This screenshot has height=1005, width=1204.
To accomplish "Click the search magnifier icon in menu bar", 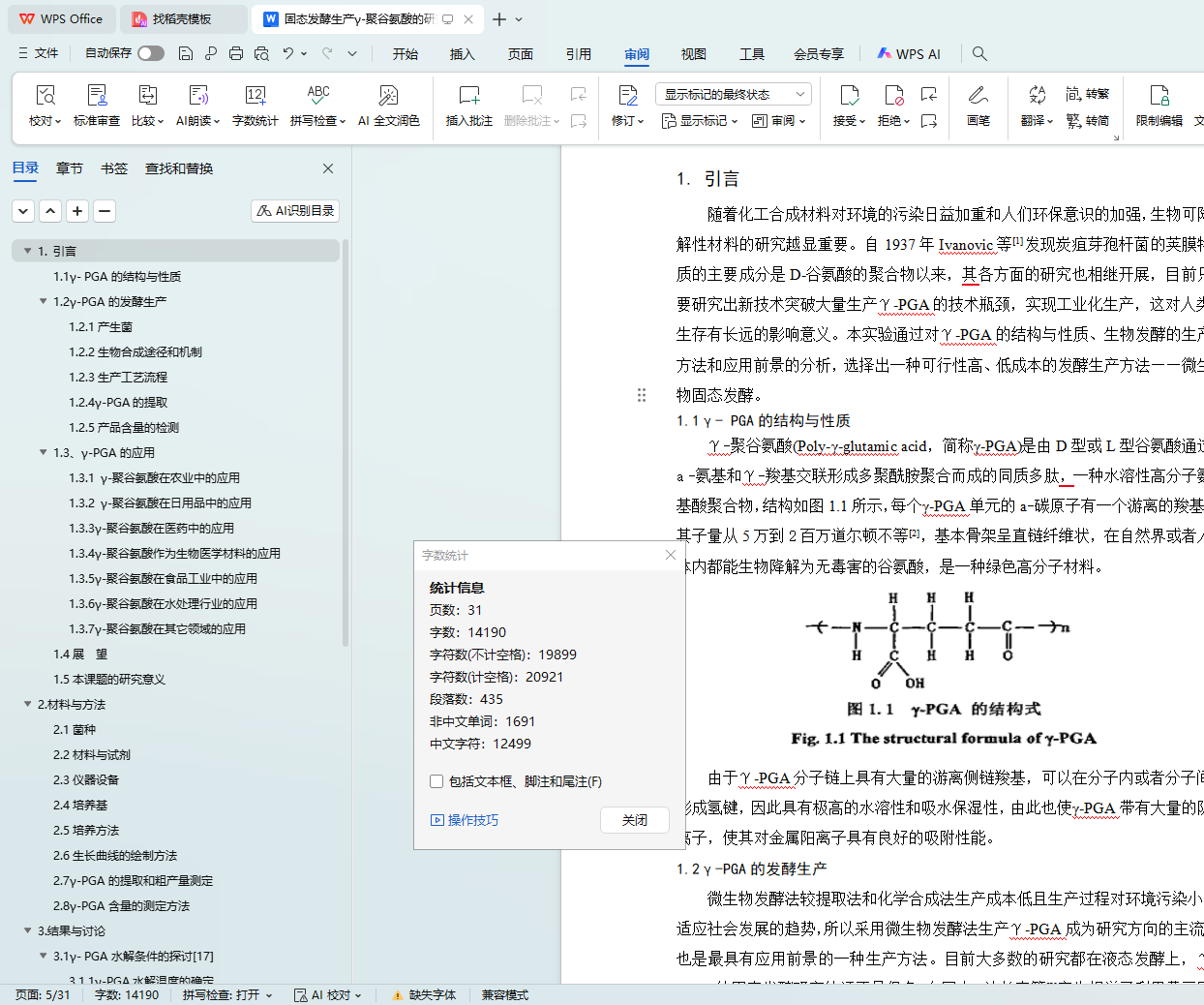I will (x=979, y=54).
